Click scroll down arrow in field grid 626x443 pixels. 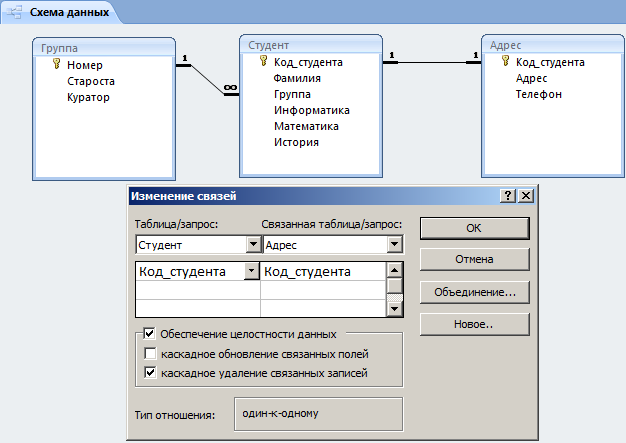click(394, 309)
